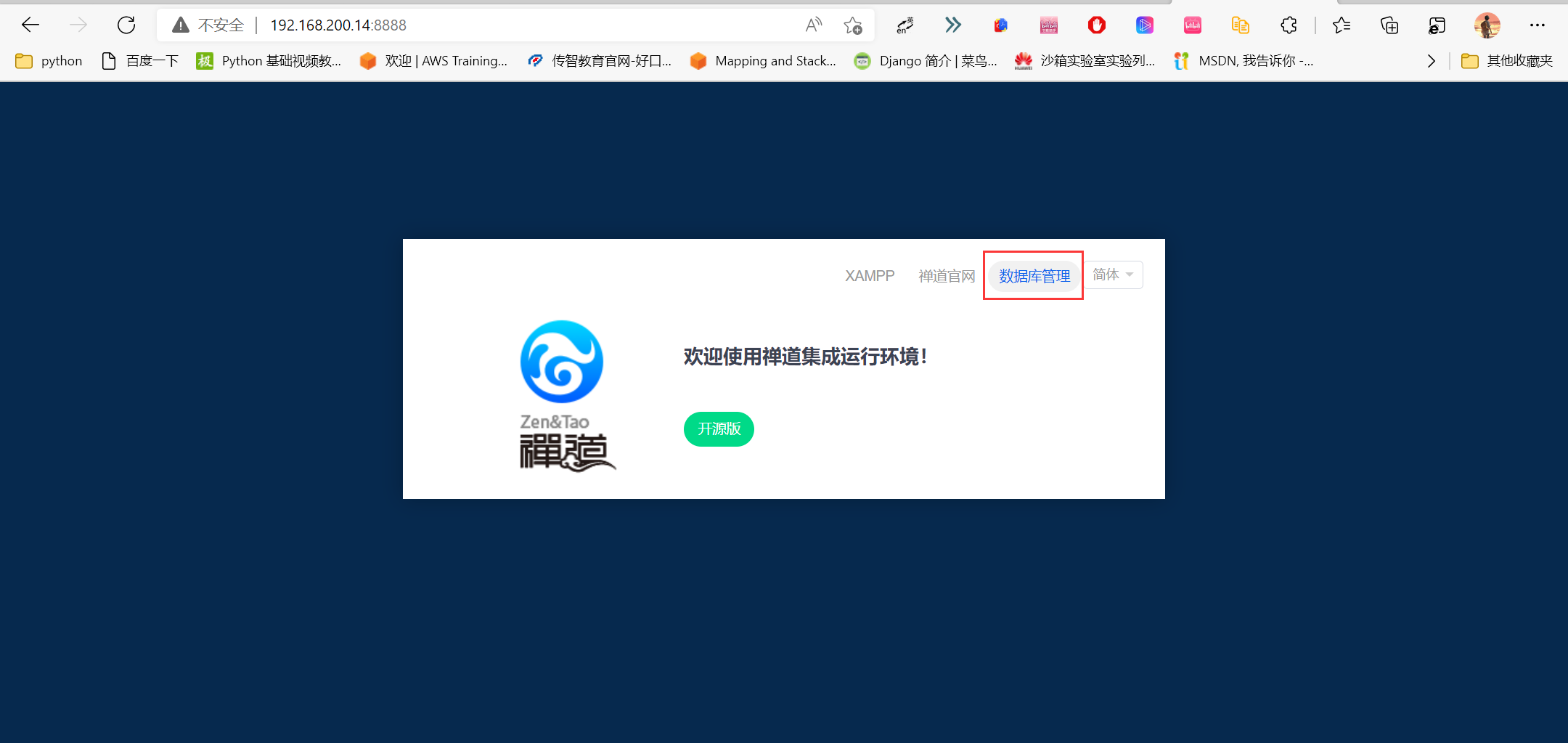This screenshot has width=1568, height=743.
Task: Open browser Favorites via star icon
Action: 1342,25
